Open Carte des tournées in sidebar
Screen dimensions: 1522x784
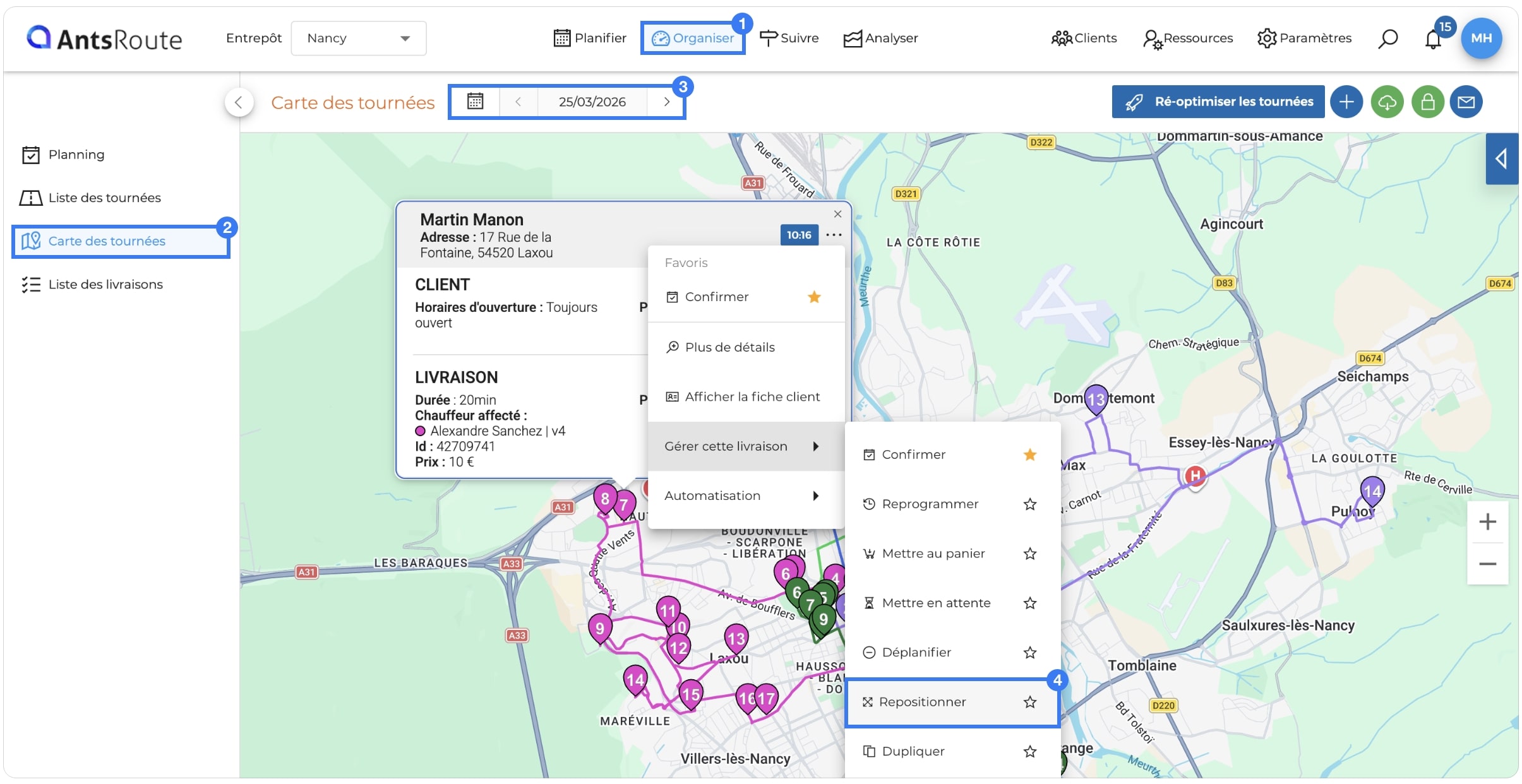(120, 241)
